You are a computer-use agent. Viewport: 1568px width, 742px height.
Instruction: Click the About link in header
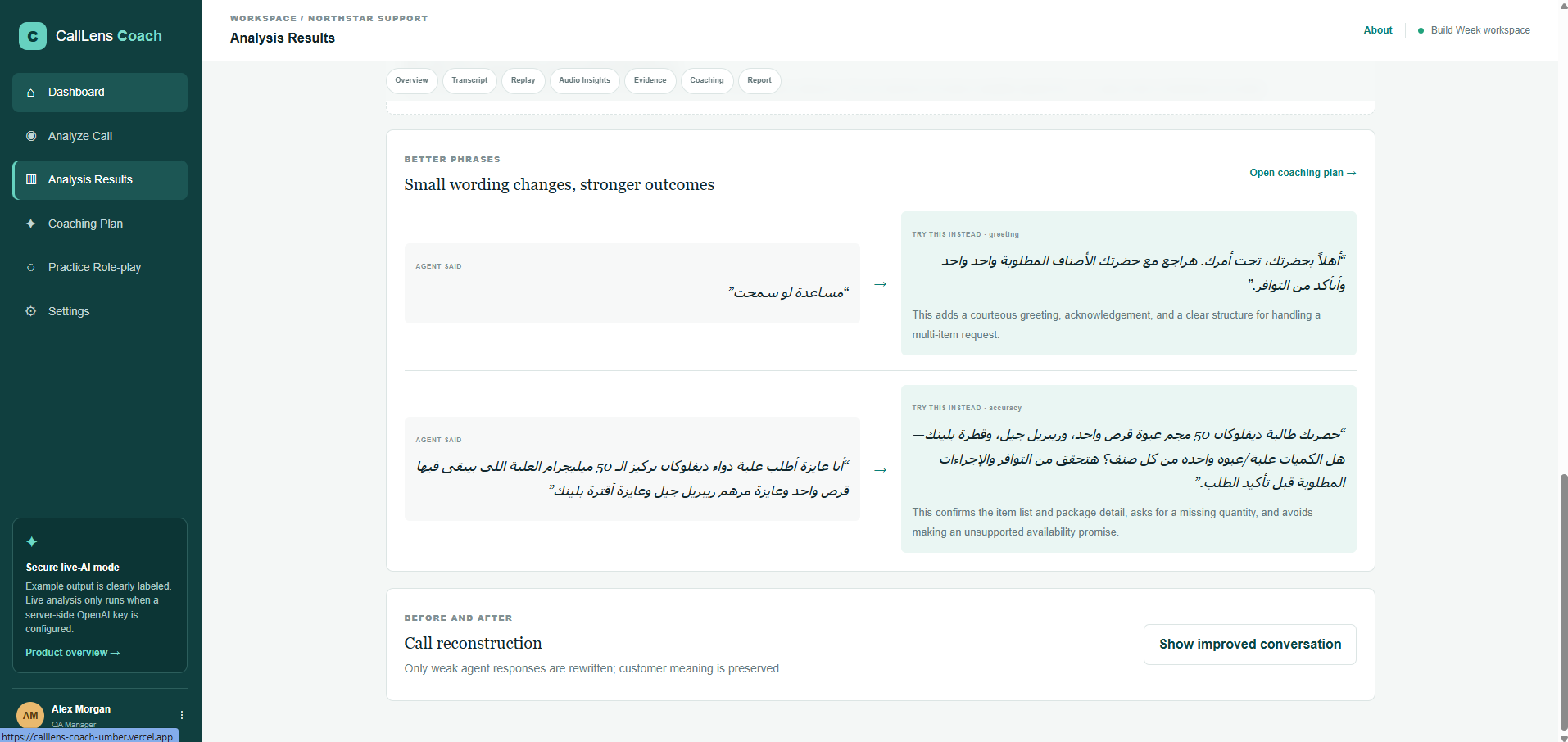click(1377, 30)
